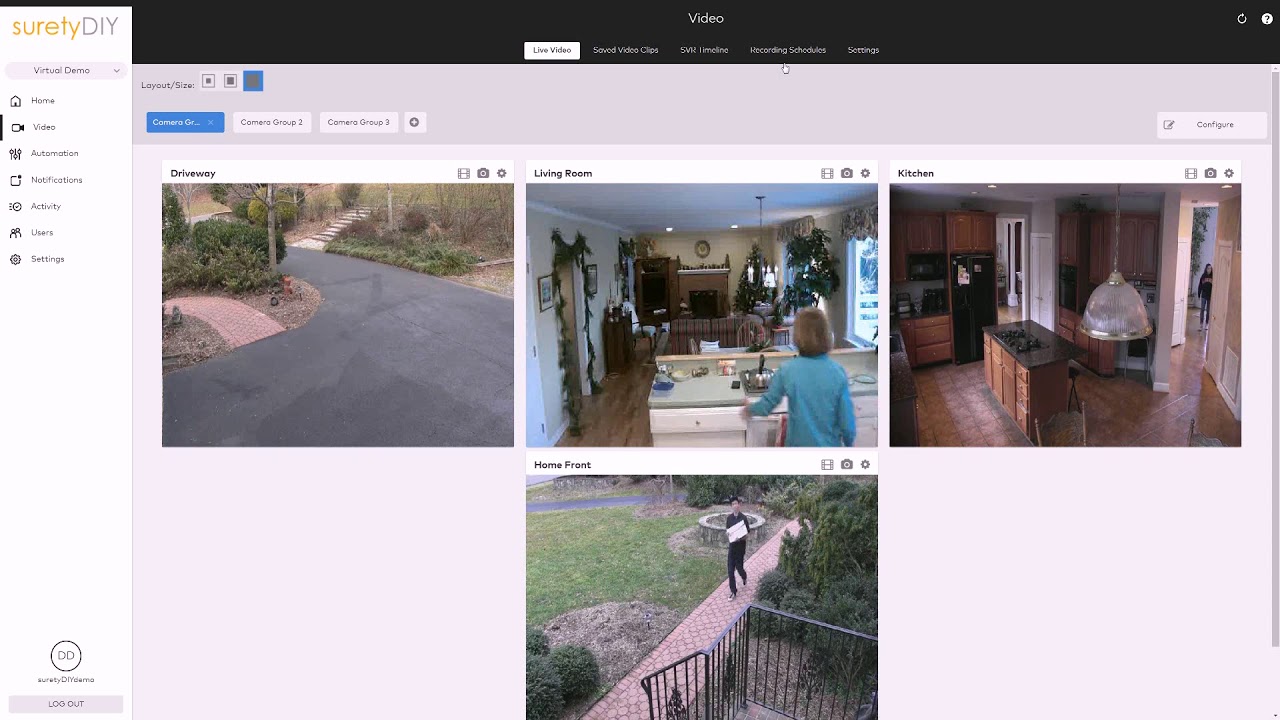Take snapshot of Home Front camera
The image size is (1280, 720).
847,465
